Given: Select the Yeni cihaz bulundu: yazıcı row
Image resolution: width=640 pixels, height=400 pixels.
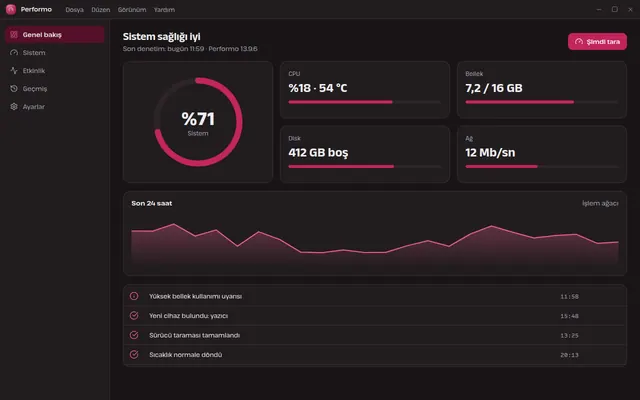Looking at the screenshot, I should 375,316.
